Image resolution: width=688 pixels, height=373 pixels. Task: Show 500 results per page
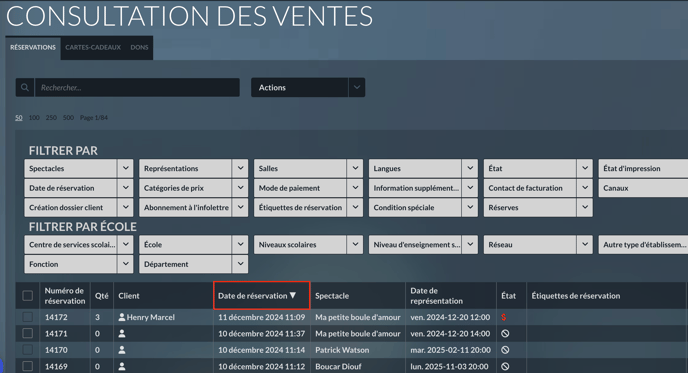68,118
